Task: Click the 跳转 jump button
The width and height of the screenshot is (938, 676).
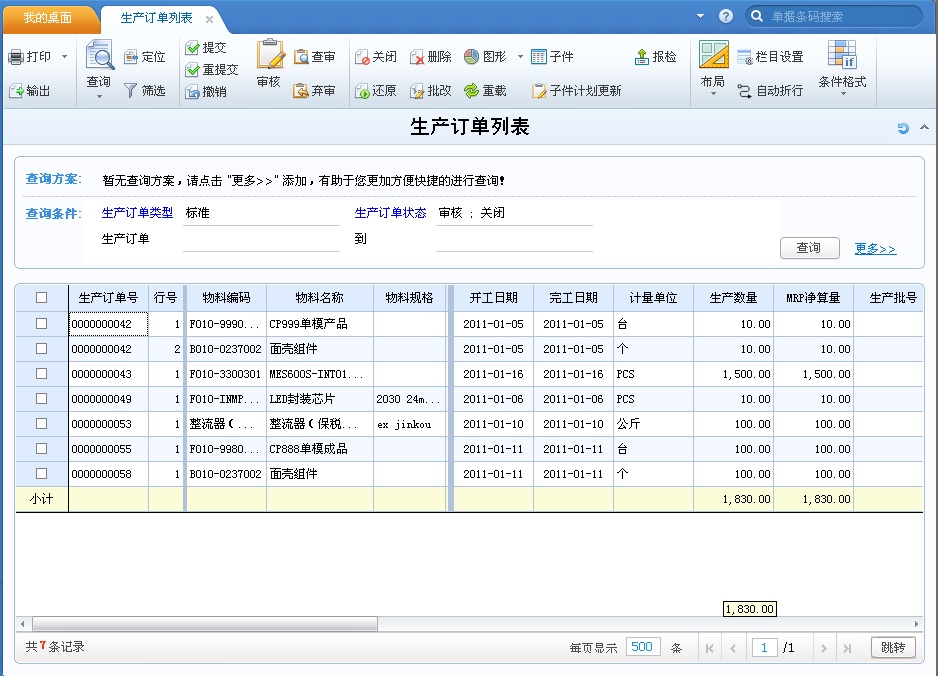Action: click(893, 647)
